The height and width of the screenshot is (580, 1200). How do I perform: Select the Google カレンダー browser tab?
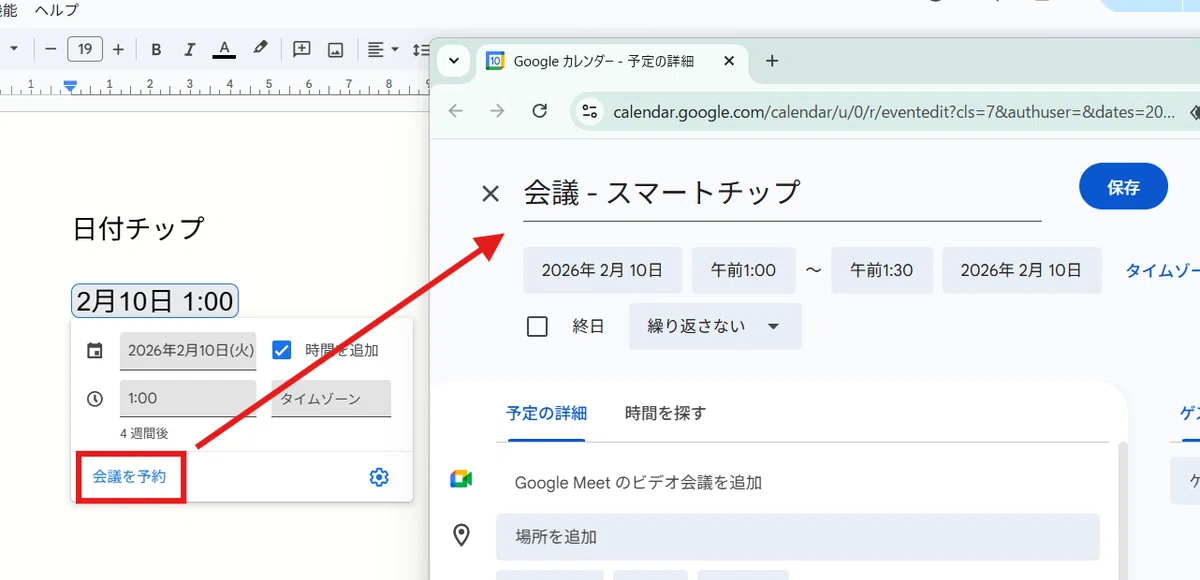612,61
